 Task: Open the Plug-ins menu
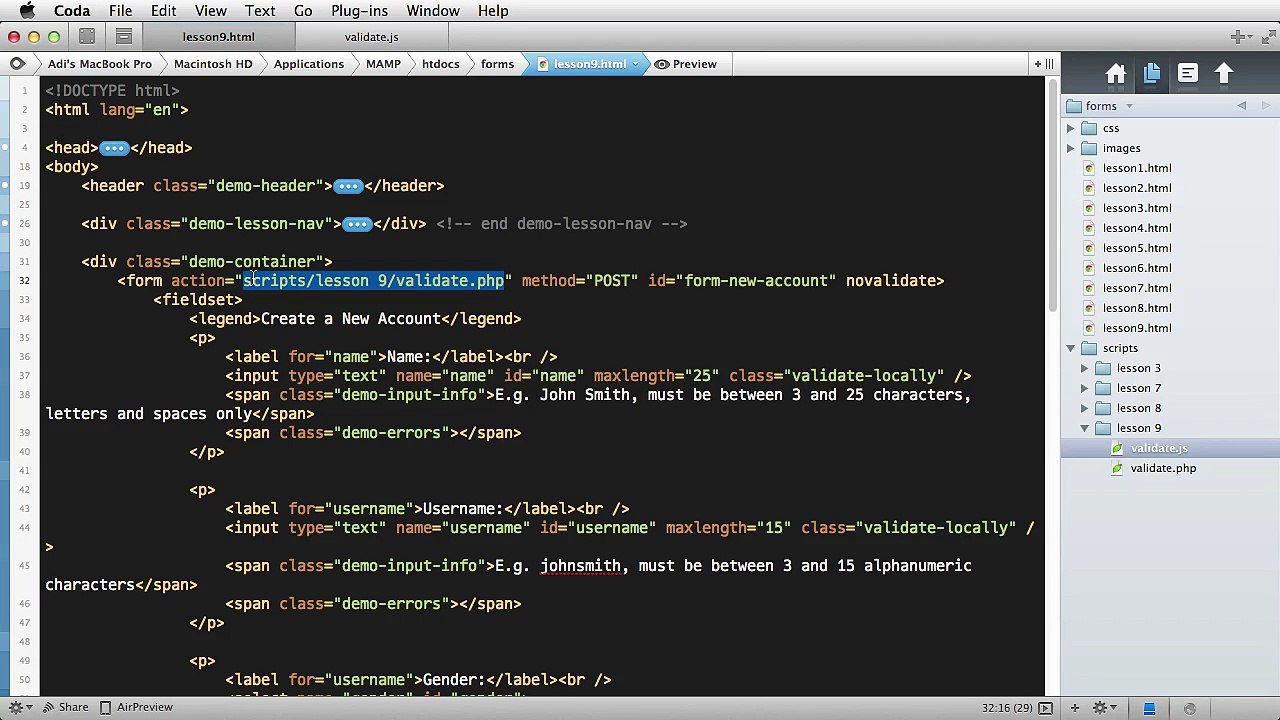[x=359, y=11]
